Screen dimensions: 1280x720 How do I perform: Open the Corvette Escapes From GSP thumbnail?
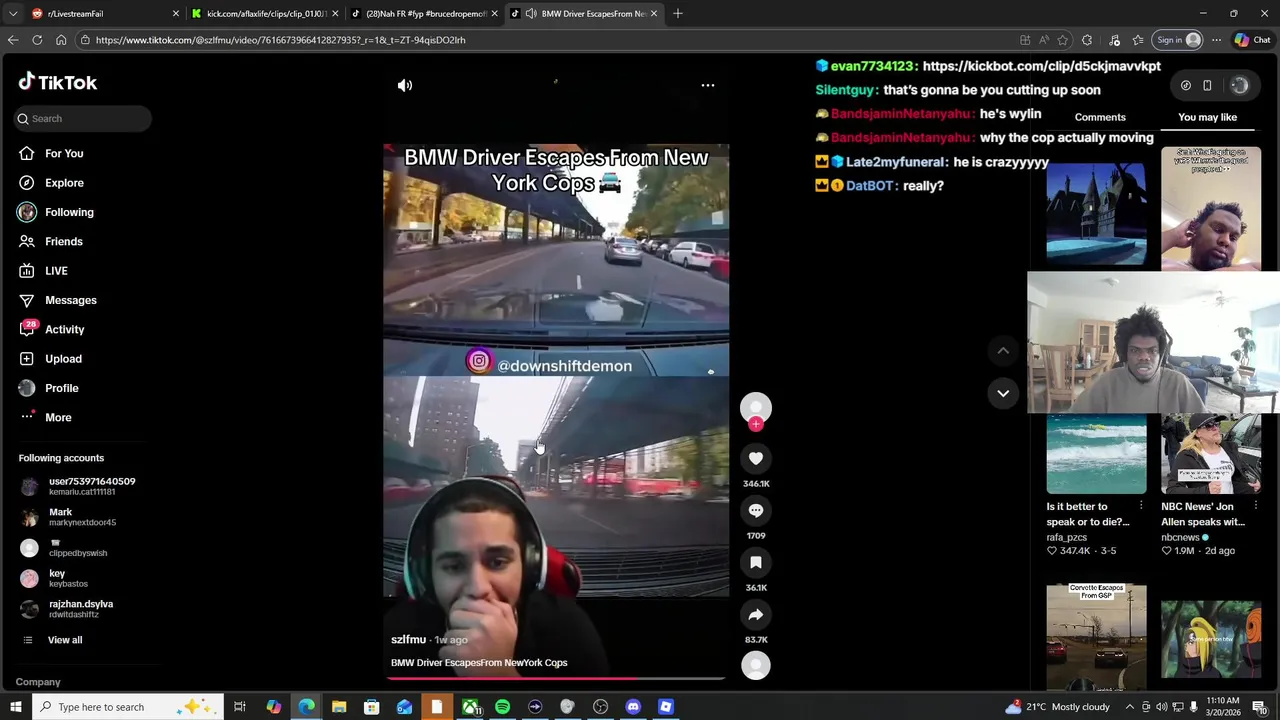(1096, 636)
